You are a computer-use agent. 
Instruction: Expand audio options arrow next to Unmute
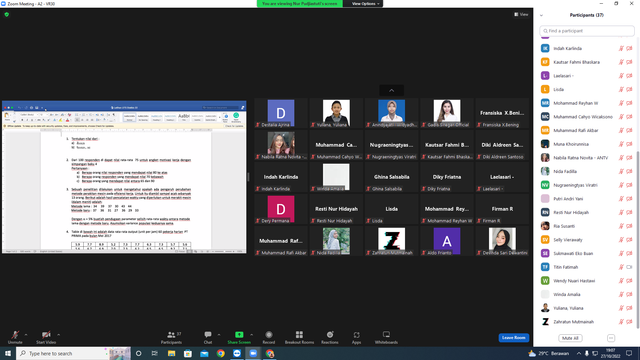click(x=26, y=335)
